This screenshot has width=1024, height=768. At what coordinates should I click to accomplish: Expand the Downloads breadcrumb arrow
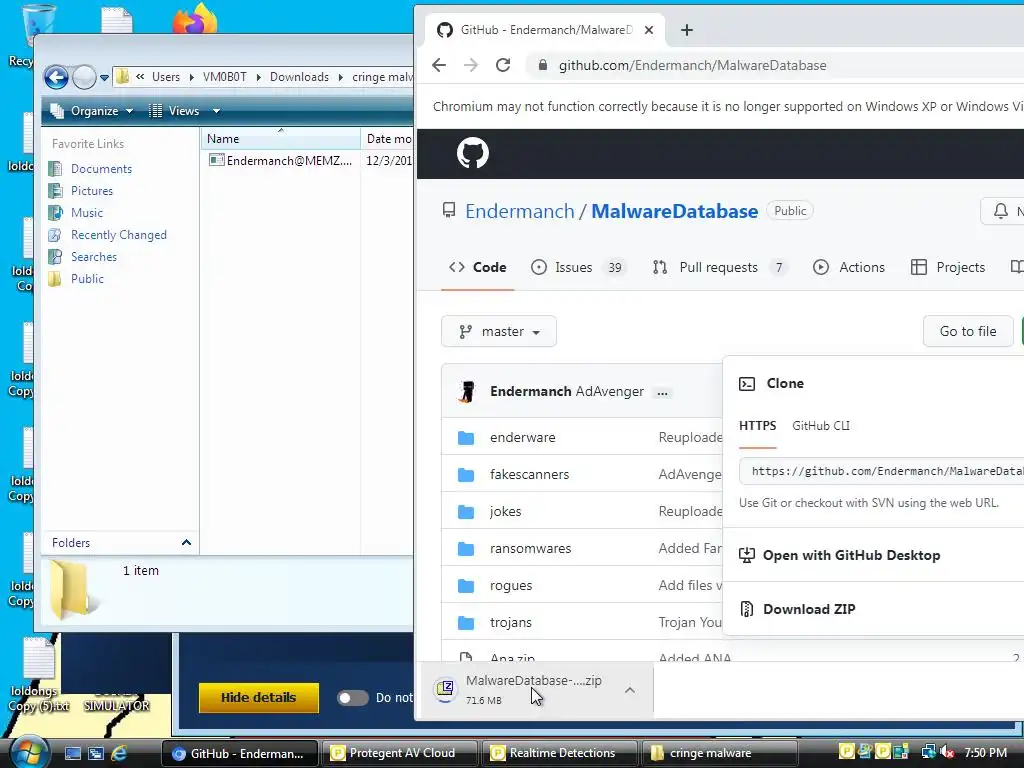tap(340, 77)
